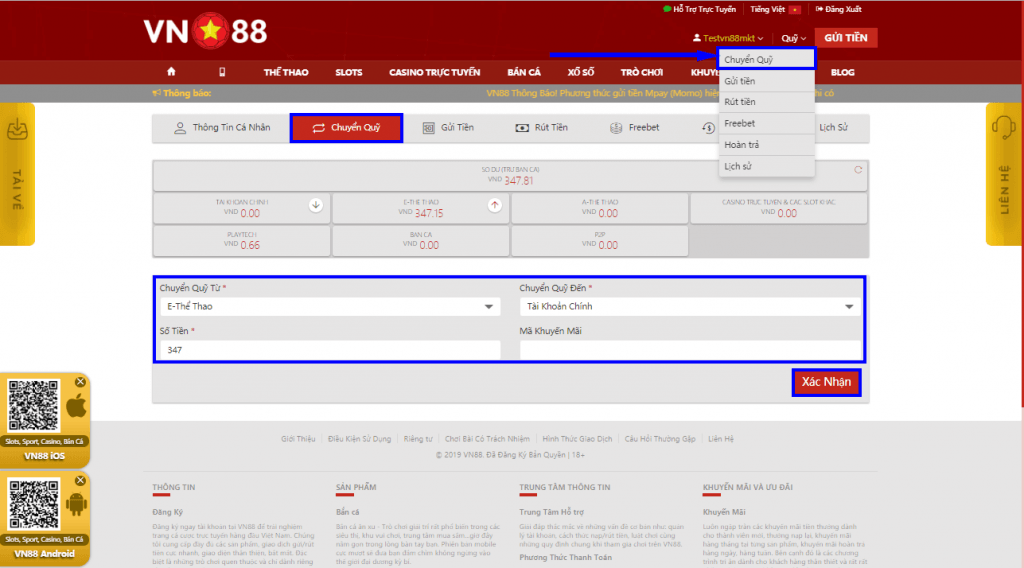Click the Xác Nhận confirm button
This screenshot has width=1024, height=568.
tap(826, 383)
